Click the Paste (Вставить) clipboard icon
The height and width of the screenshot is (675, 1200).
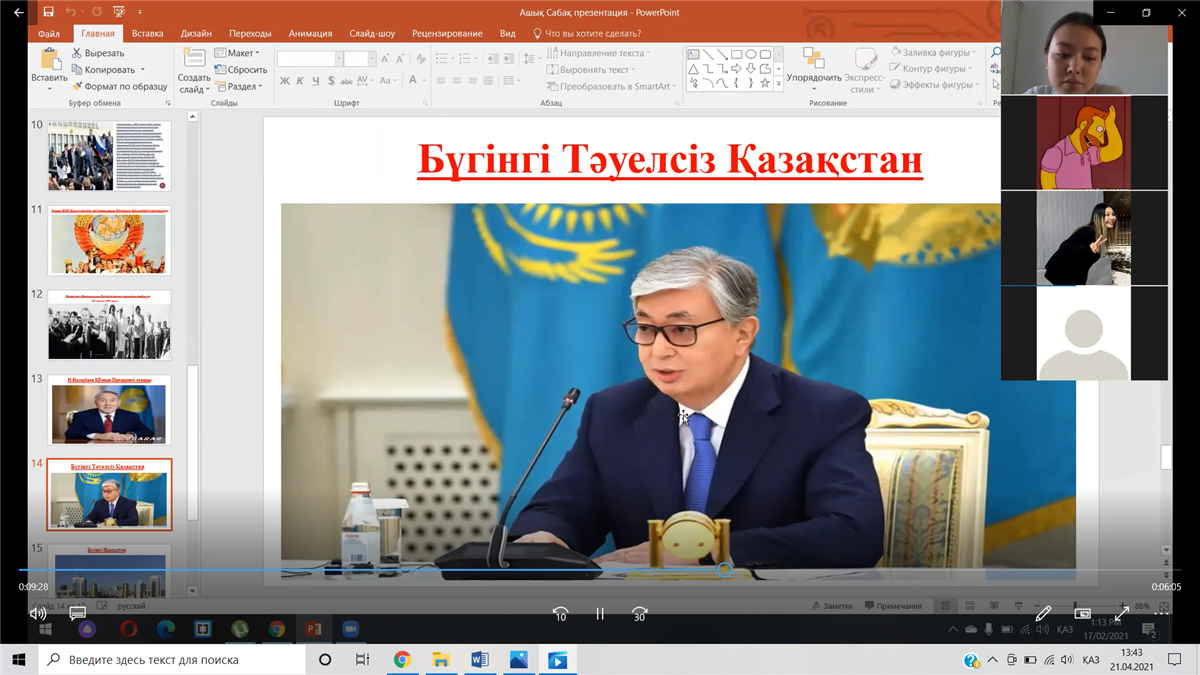point(49,59)
